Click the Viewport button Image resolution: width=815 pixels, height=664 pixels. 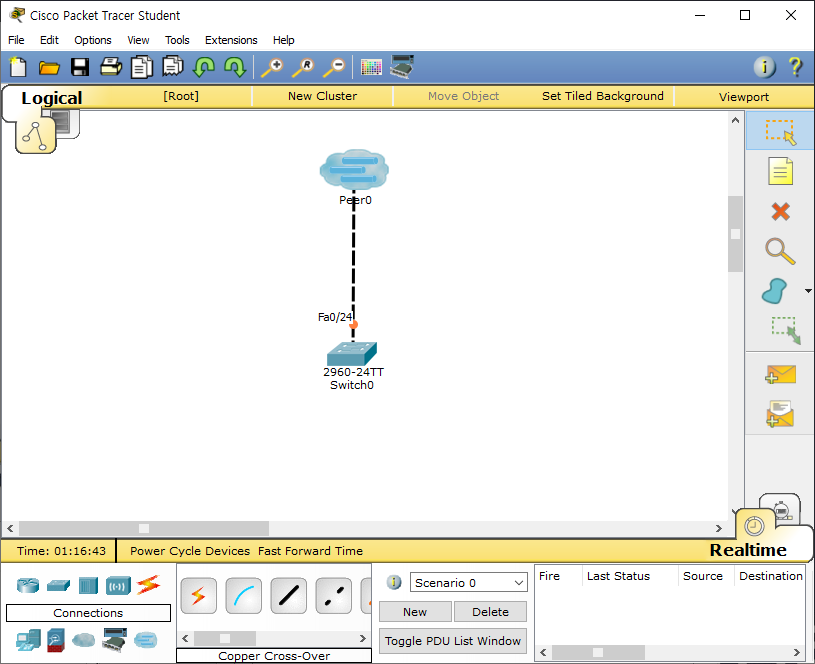pyautogui.click(x=744, y=97)
